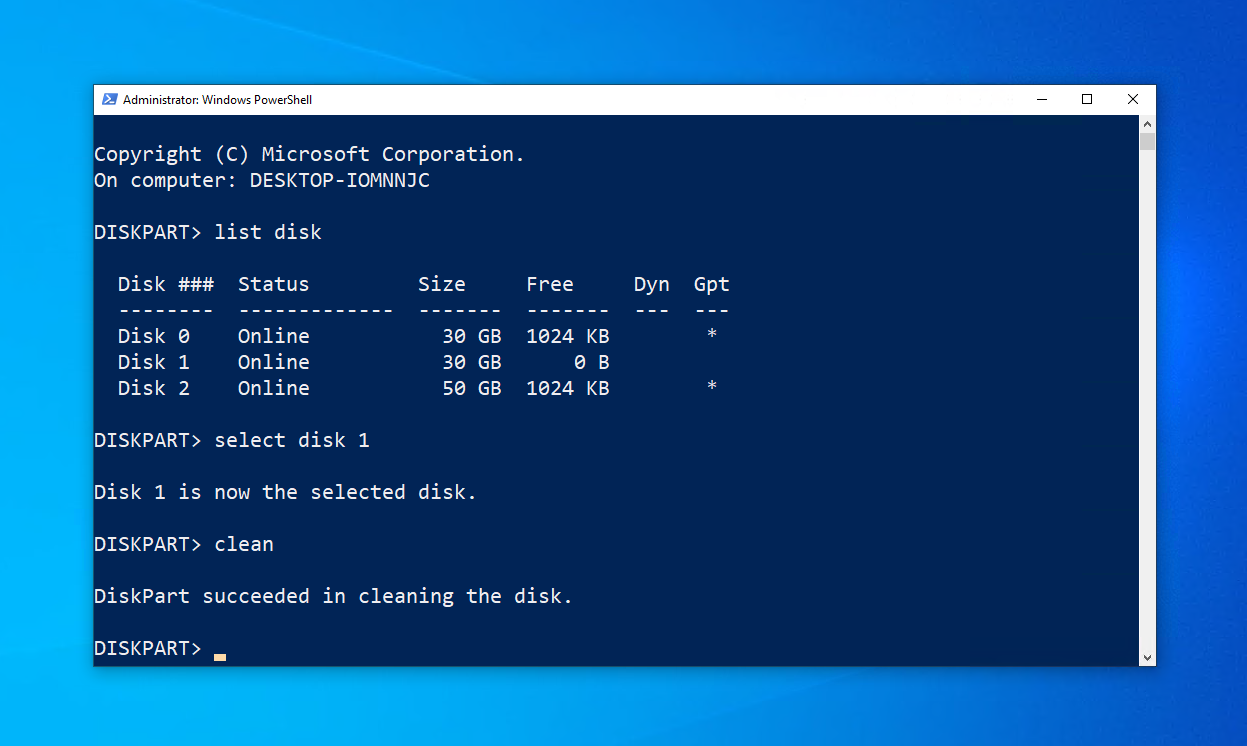This screenshot has width=1247, height=746.
Task: Click the 'Status' column header
Action: point(273,284)
